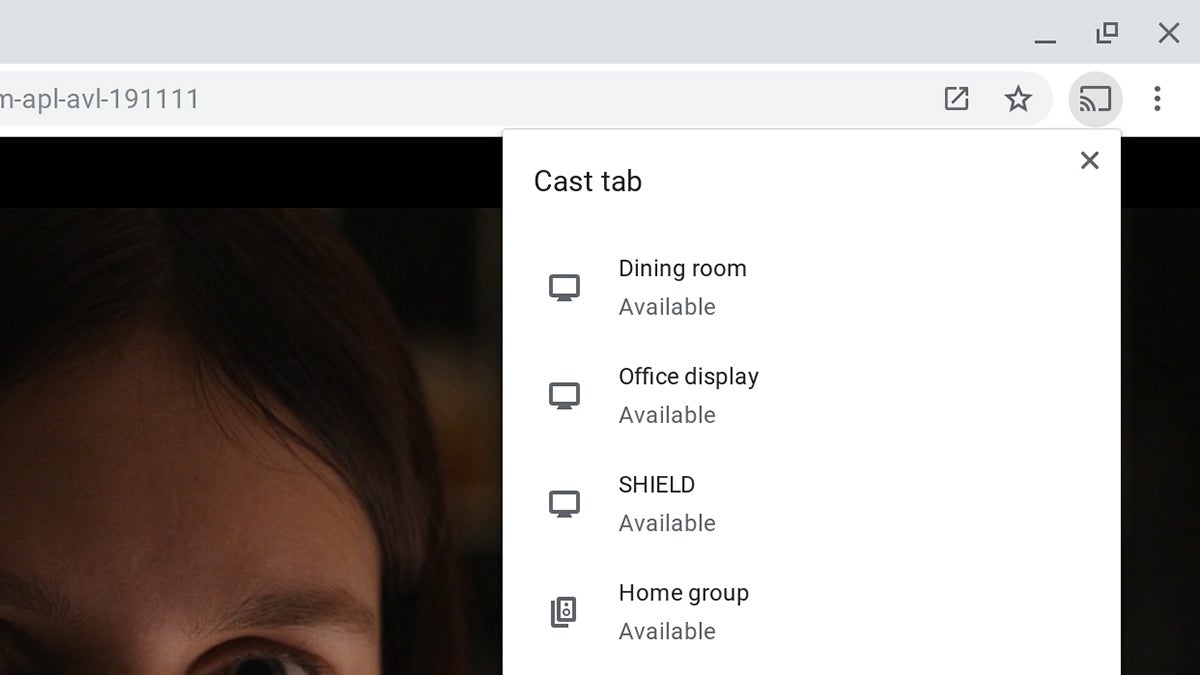Viewport: 1200px width, 675px height.
Task: Click the Cast tab dialog title
Action: 587,181
